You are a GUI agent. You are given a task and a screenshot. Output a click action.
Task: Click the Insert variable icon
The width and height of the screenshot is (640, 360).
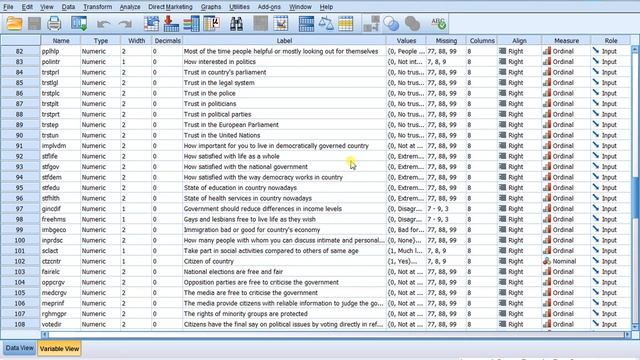click(280, 23)
